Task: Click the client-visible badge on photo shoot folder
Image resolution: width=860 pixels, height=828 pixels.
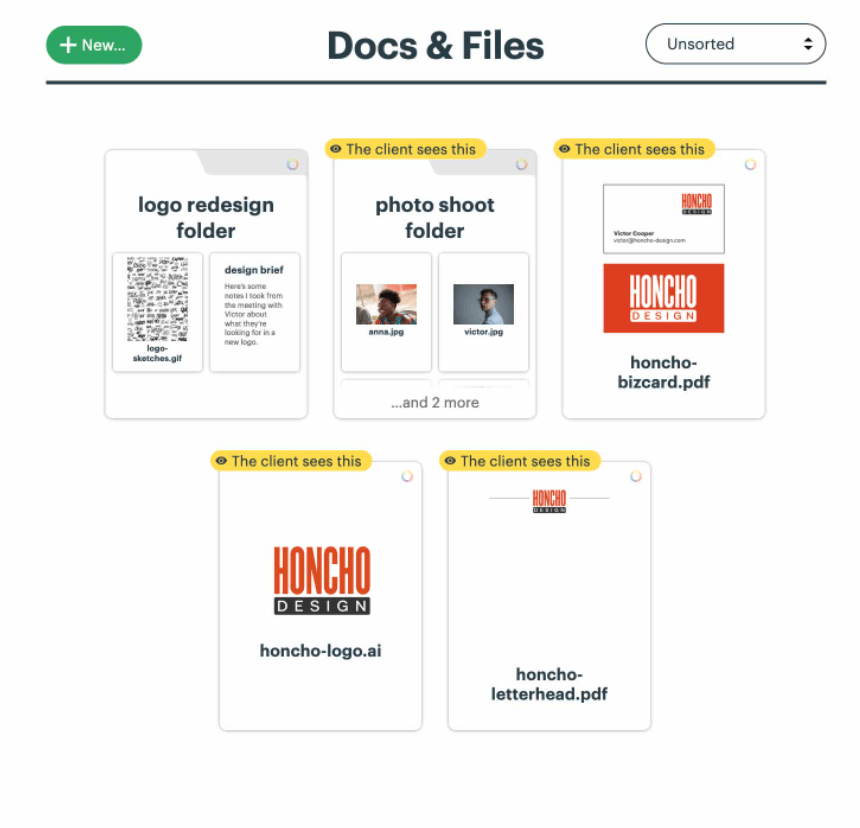Action: pos(405,149)
